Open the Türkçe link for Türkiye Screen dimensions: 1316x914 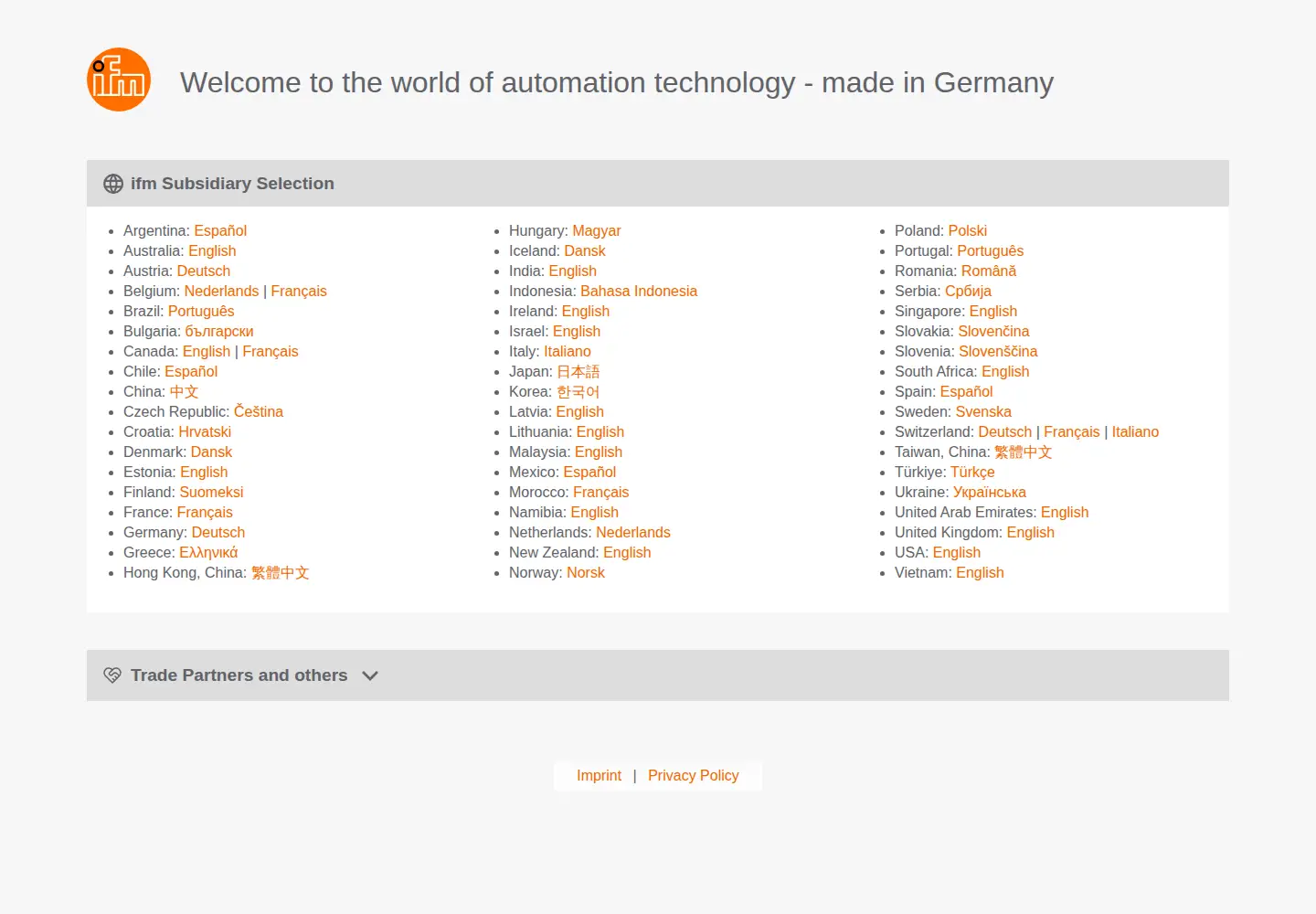tap(972, 472)
